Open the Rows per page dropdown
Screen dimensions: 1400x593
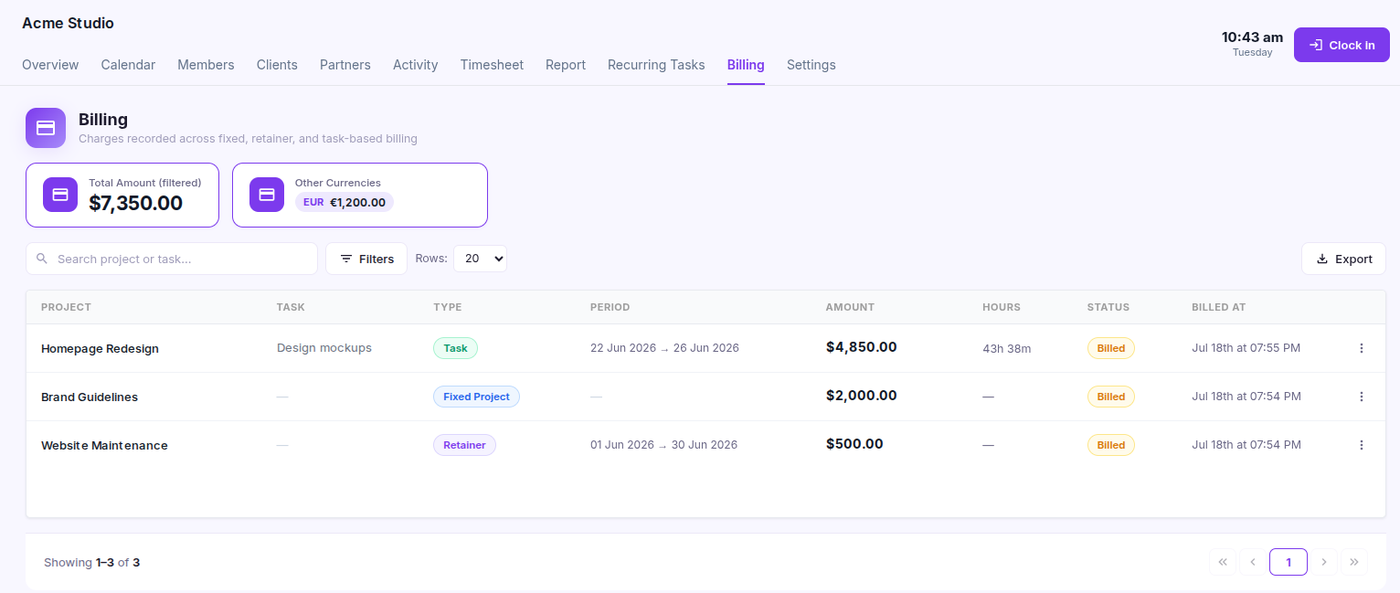[x=480, y=258]
